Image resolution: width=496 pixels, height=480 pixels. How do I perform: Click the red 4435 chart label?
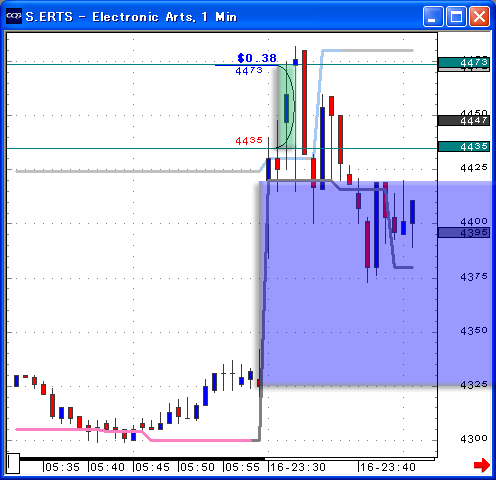tap(249, 141)
